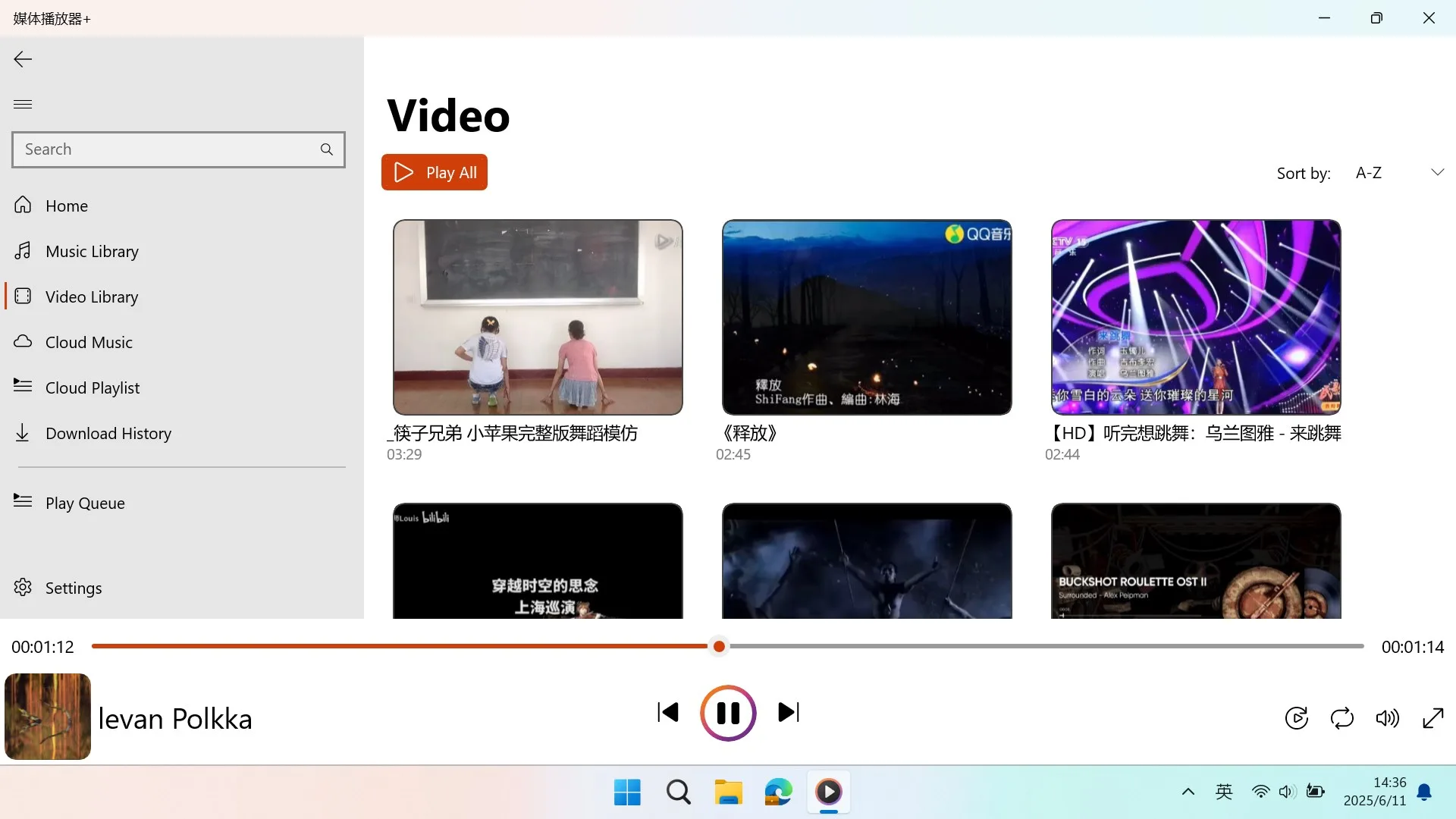Click the Video Library film icon
Screen dimensions: 1456x819
tap(23, 296)
